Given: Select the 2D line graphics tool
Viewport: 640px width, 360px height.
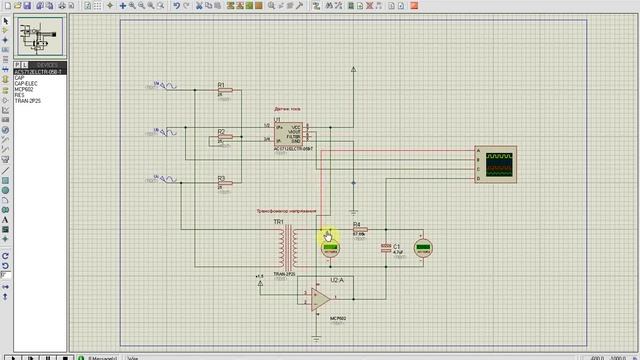Looking at the screenshot, I should coord(5,171).
